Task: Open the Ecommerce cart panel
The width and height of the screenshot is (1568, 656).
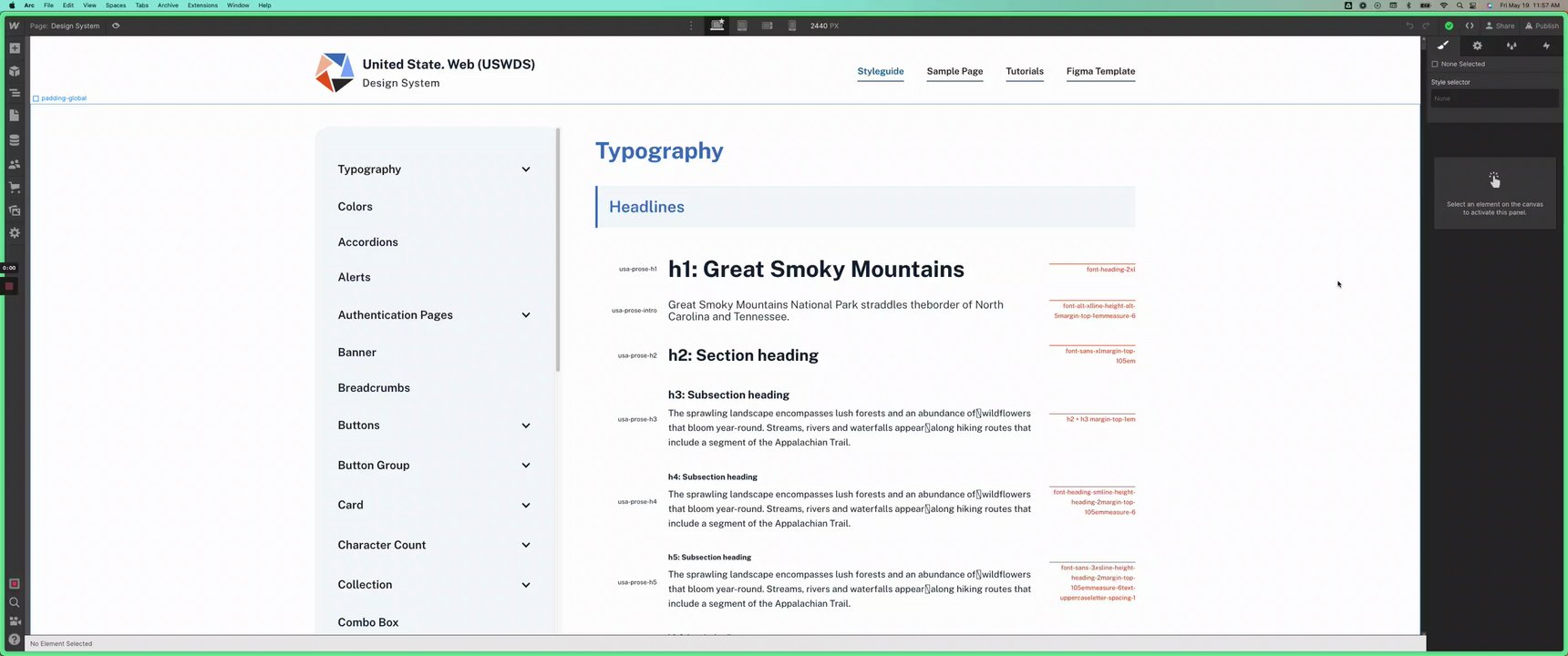Action: click(14, 187)
